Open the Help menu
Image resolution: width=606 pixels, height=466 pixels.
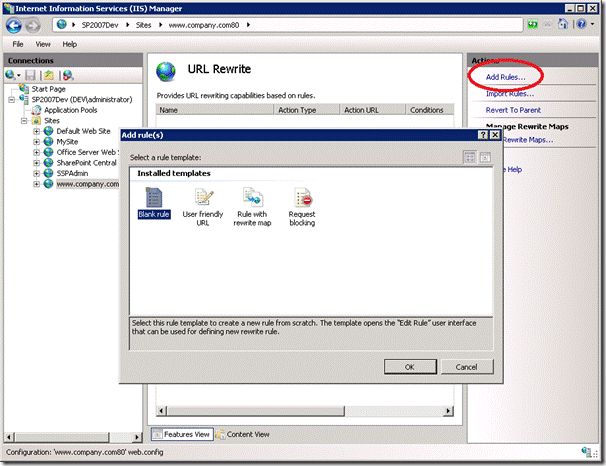pyautogui.click(x=70, y=44)
